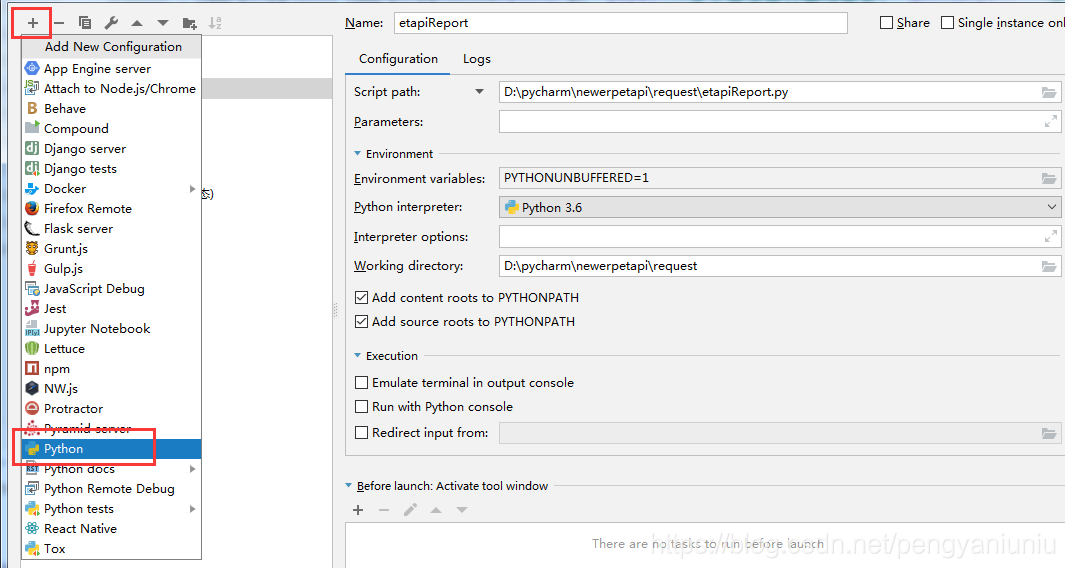Uncheck Add source roots to PYTHONPATH

click(x=362, y=321)
